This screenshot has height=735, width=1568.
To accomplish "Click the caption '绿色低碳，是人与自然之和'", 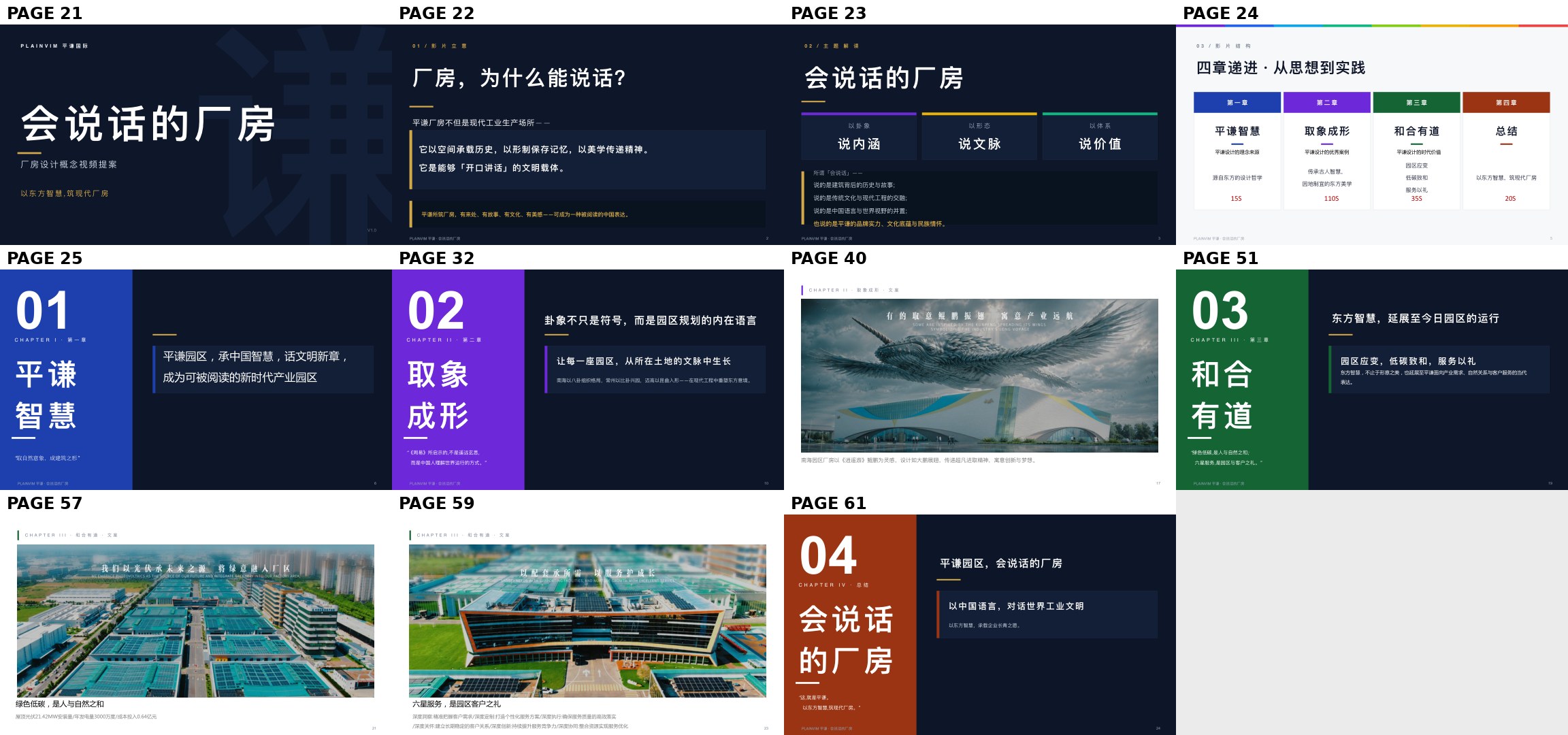I will (60, 704).
